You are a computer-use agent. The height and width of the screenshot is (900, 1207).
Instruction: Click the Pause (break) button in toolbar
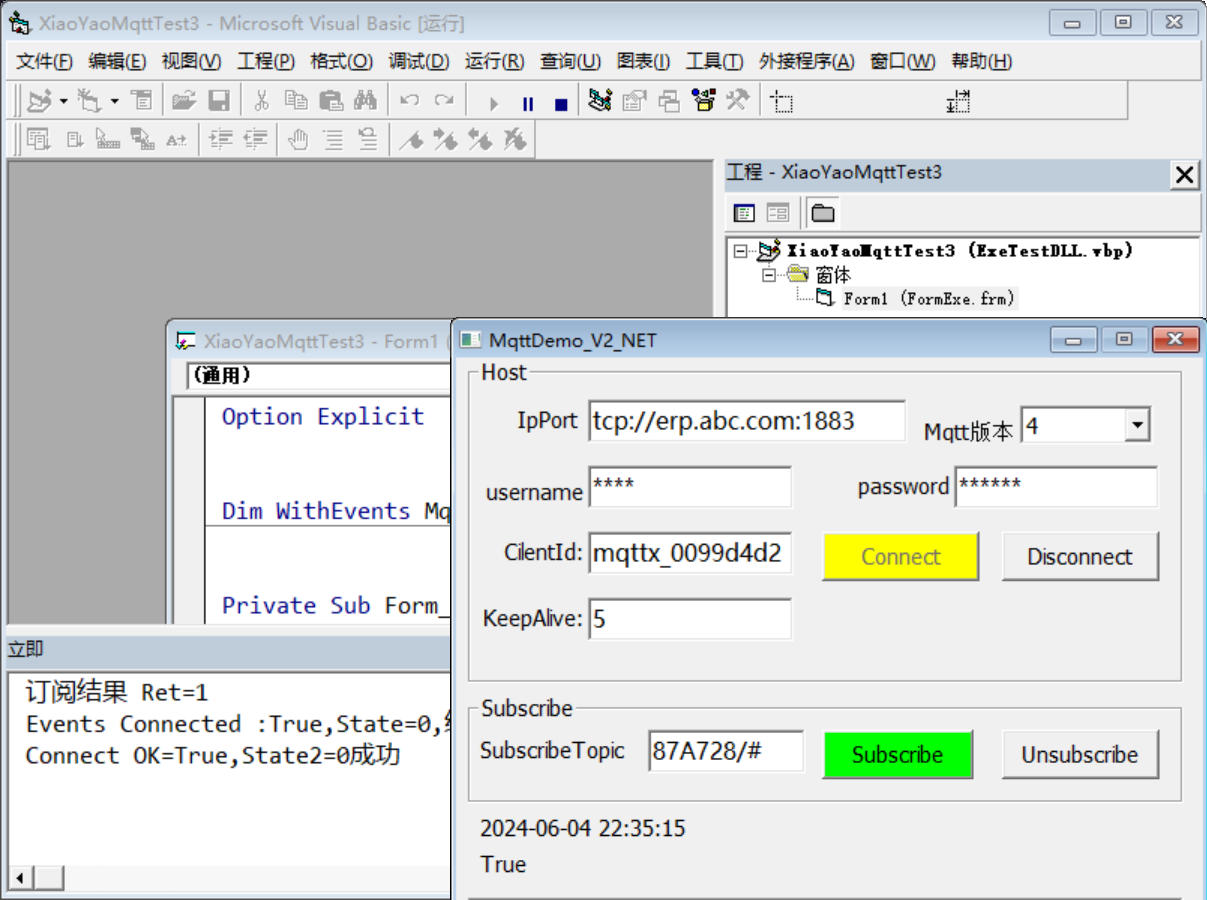tap(528, 103)
